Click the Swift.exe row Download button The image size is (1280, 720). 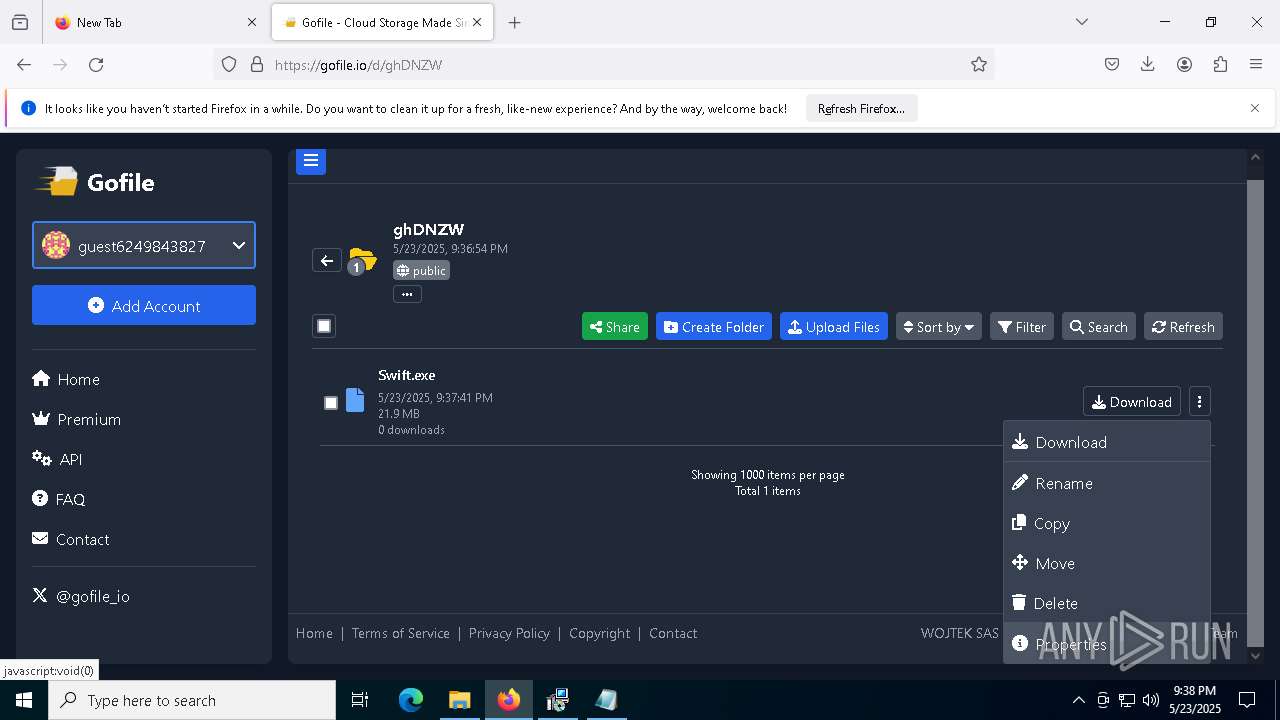[x=1132, y=402]
